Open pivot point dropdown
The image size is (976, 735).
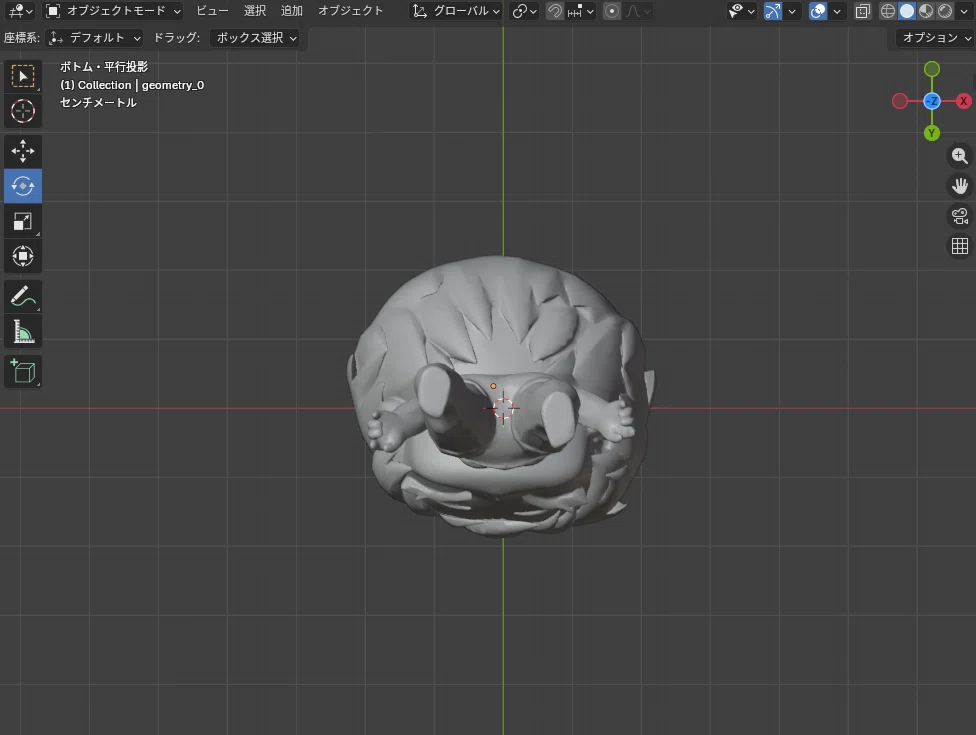(x=524, y=11)
